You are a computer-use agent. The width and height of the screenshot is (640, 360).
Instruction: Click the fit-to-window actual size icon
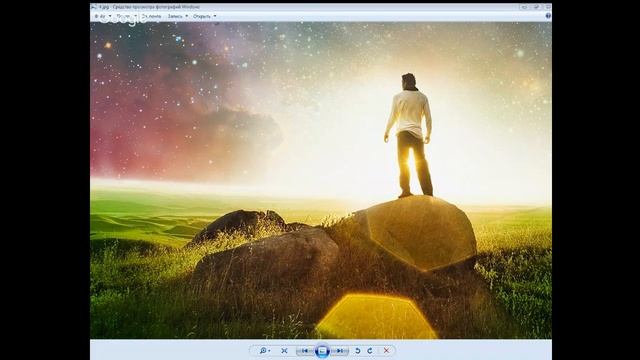point(284,351)
